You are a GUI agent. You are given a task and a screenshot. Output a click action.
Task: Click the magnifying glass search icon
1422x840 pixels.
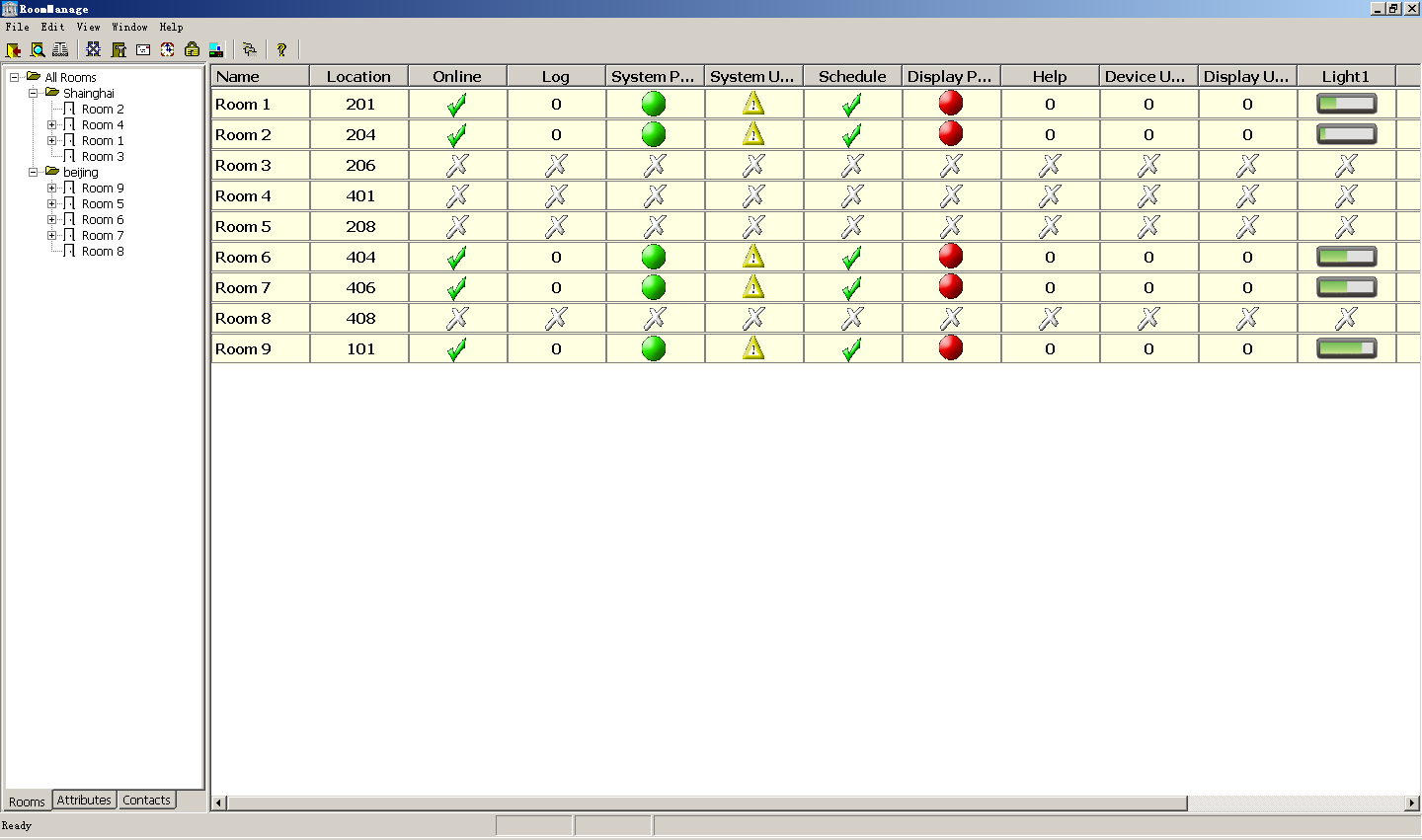(x=38, y=50)
